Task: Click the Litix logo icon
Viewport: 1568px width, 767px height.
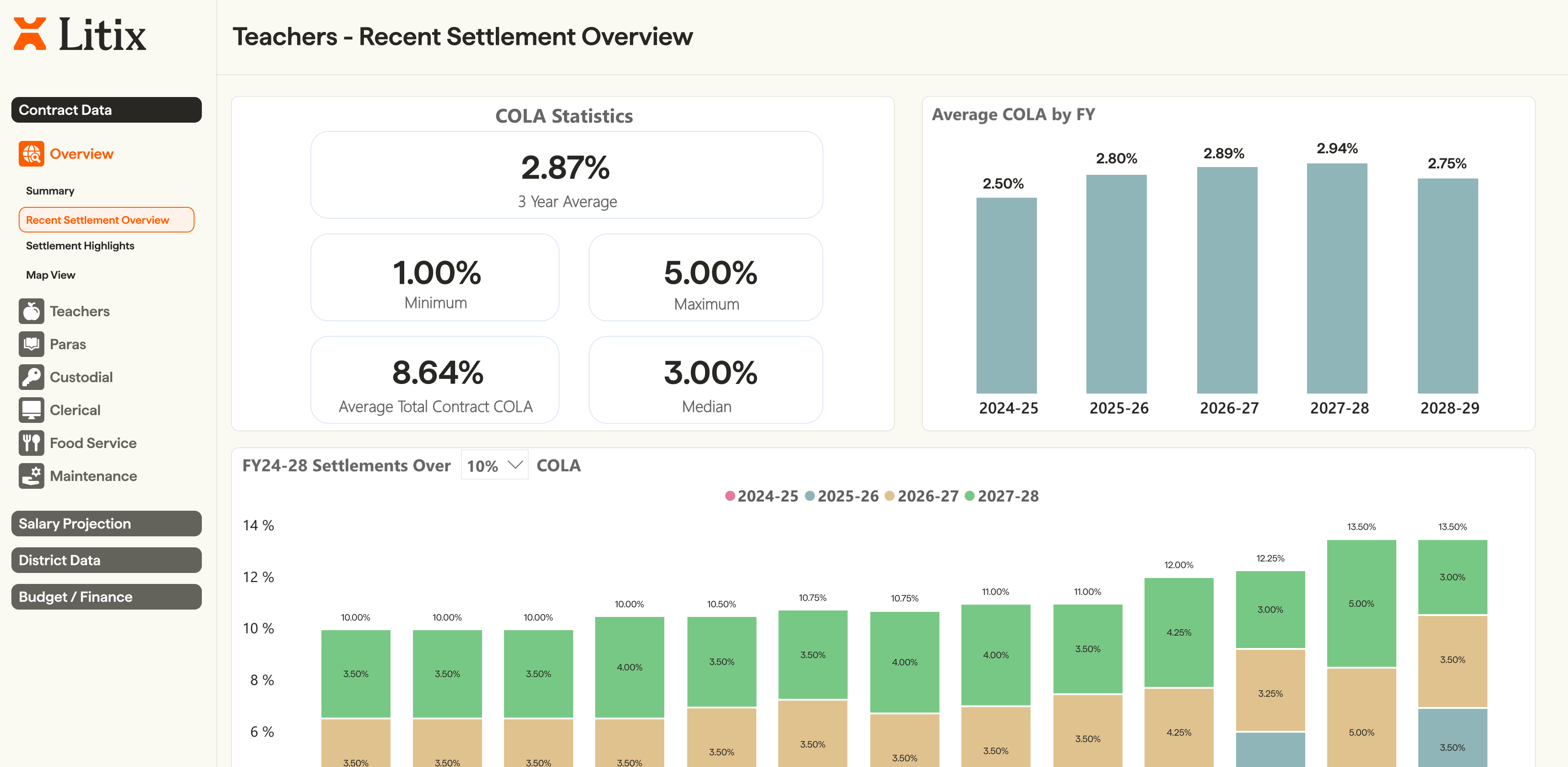Action: [30, 34]
